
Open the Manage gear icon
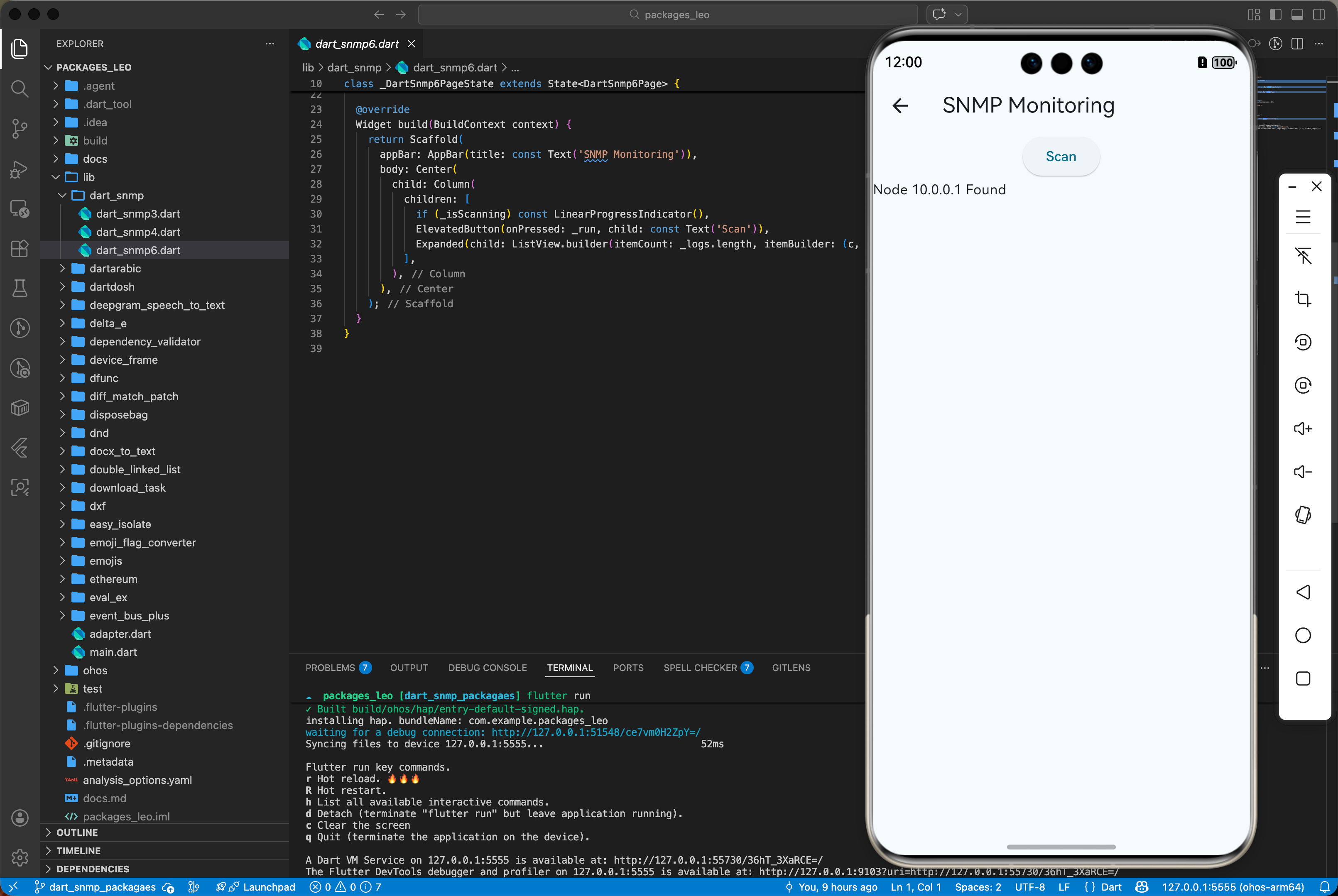click(x=20, y=857)
